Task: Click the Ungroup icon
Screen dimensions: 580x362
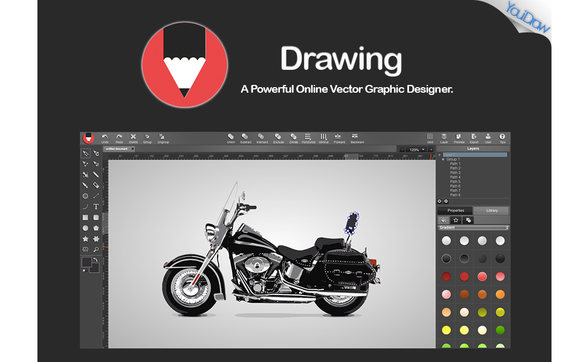Action: [x=162, y=137]
